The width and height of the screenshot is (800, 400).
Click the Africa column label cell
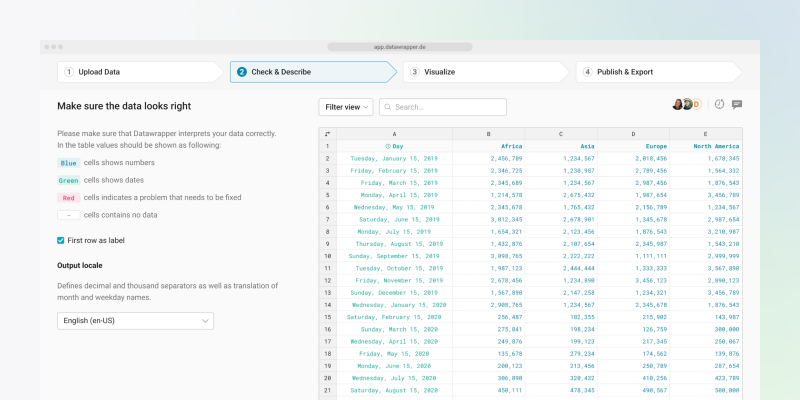[488, 146]
